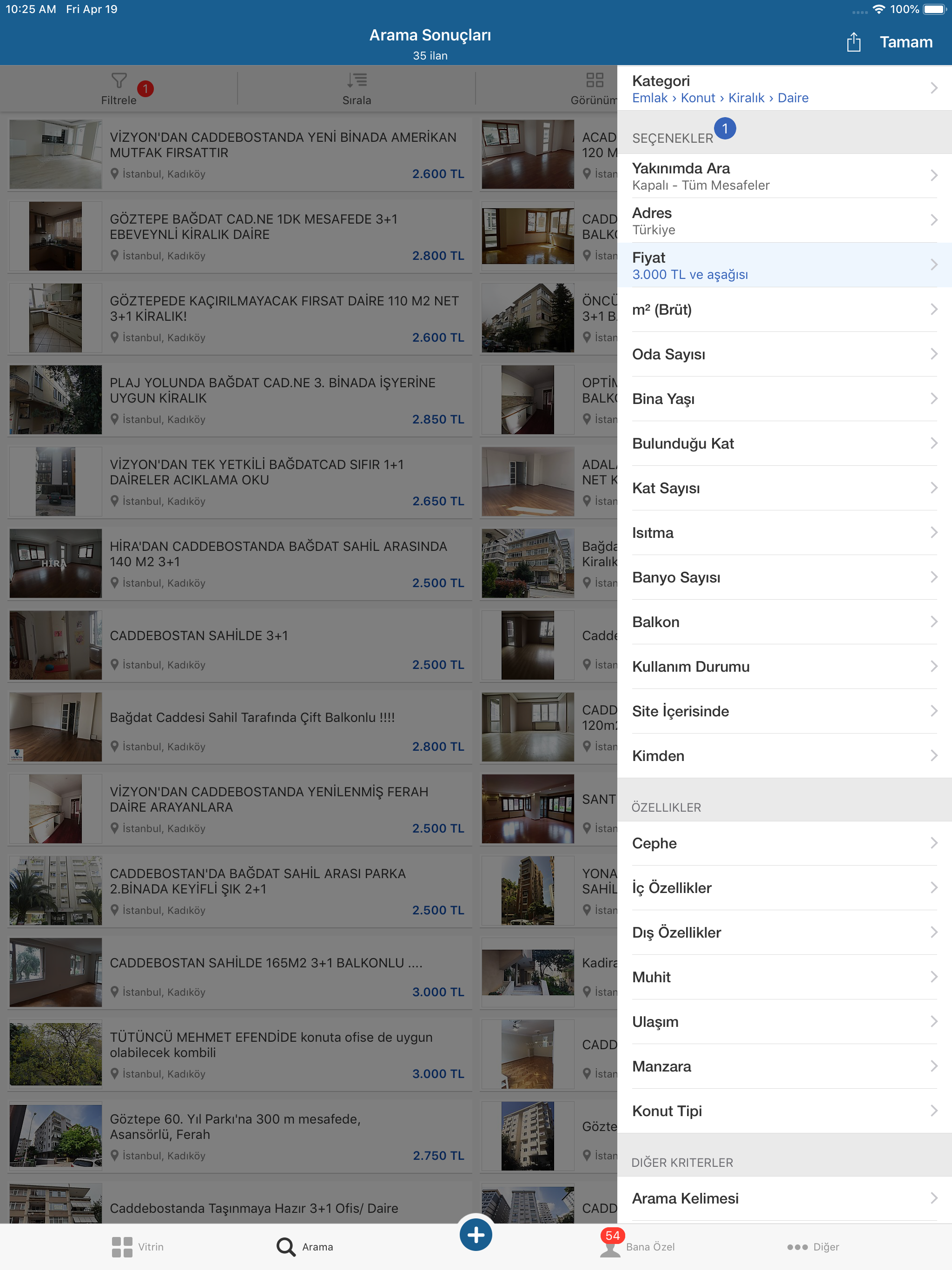Screen dimensions: 952x1270
Task: Open listing GÖZTEPEDE KAÇIRILMAYACAK FIRSAT DAİRE
Action: [240, 318]
